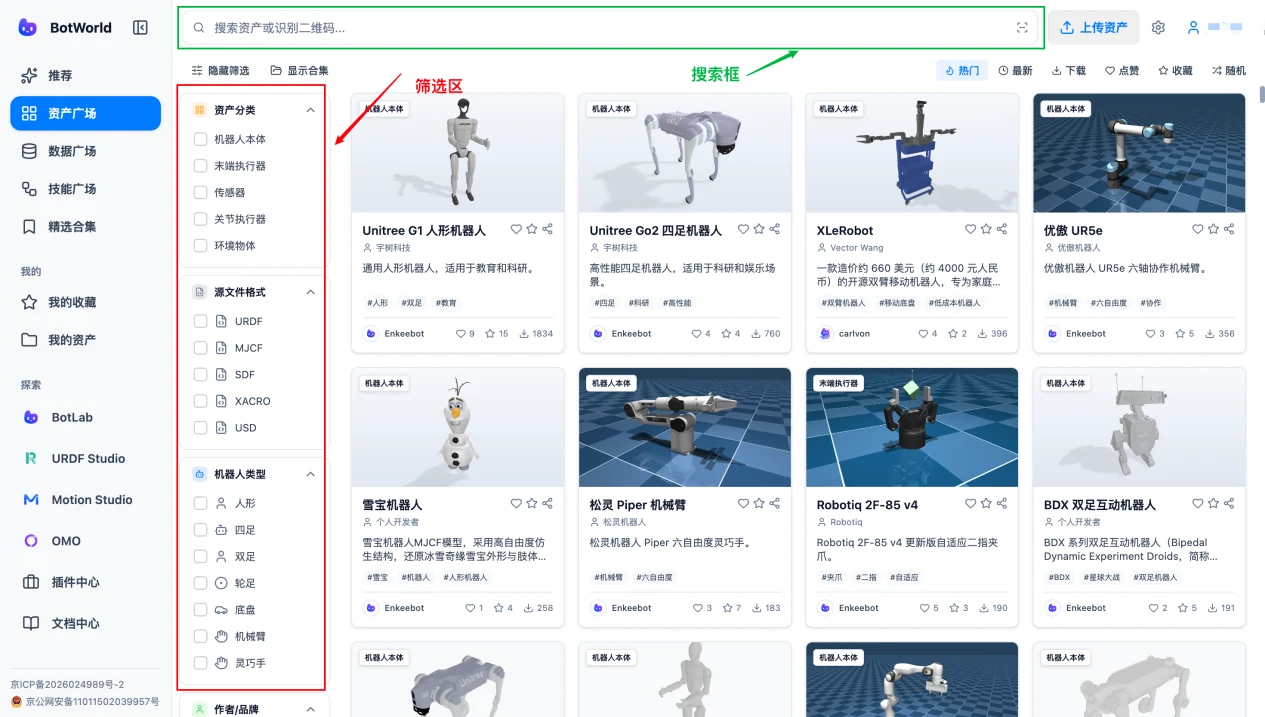Screen dimensions: 1265x717
Task: Check the SDF format checkbox
Action: (x=200, y=374)
